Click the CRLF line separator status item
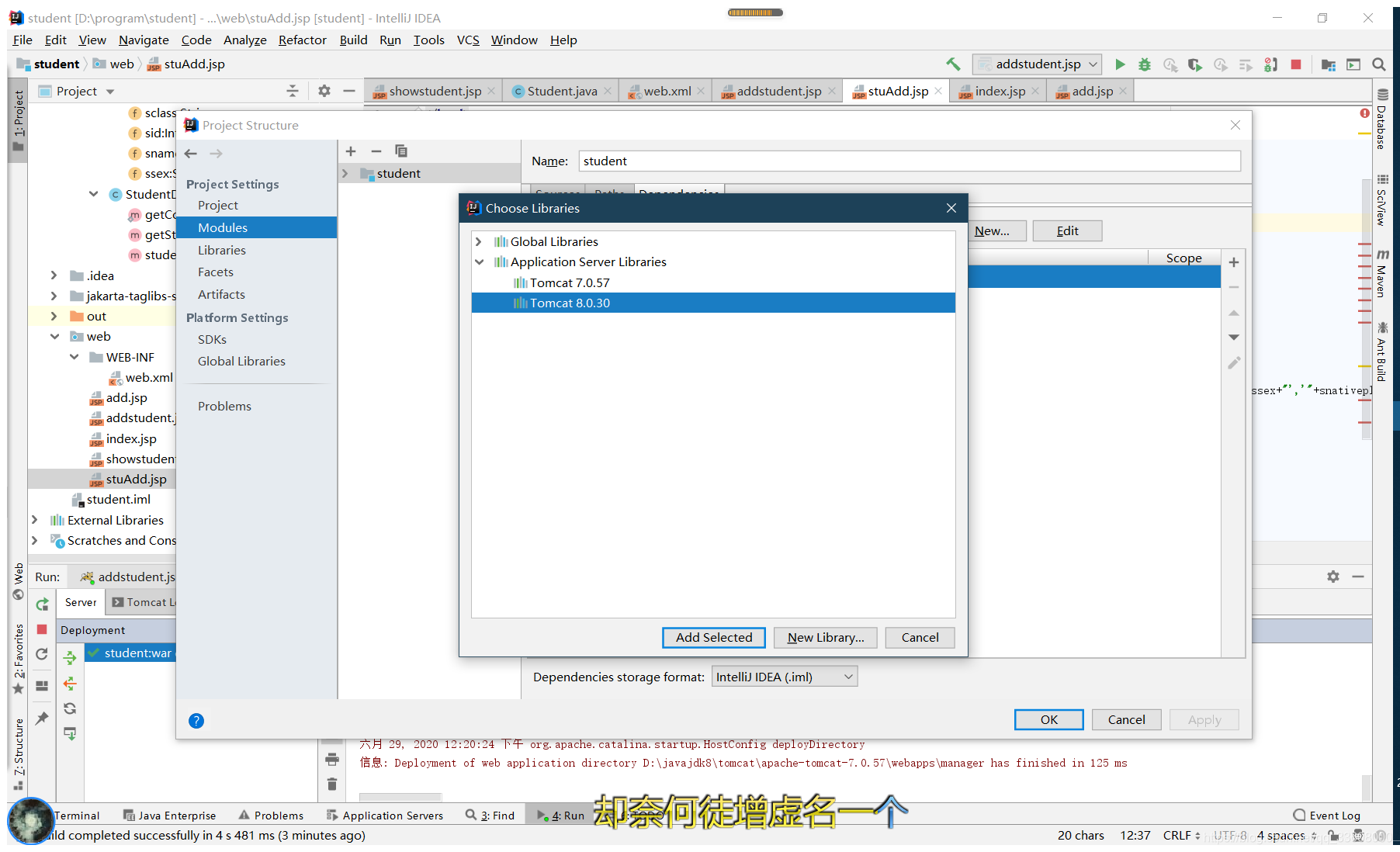 pyautogui.click(x=1181, y=836)
